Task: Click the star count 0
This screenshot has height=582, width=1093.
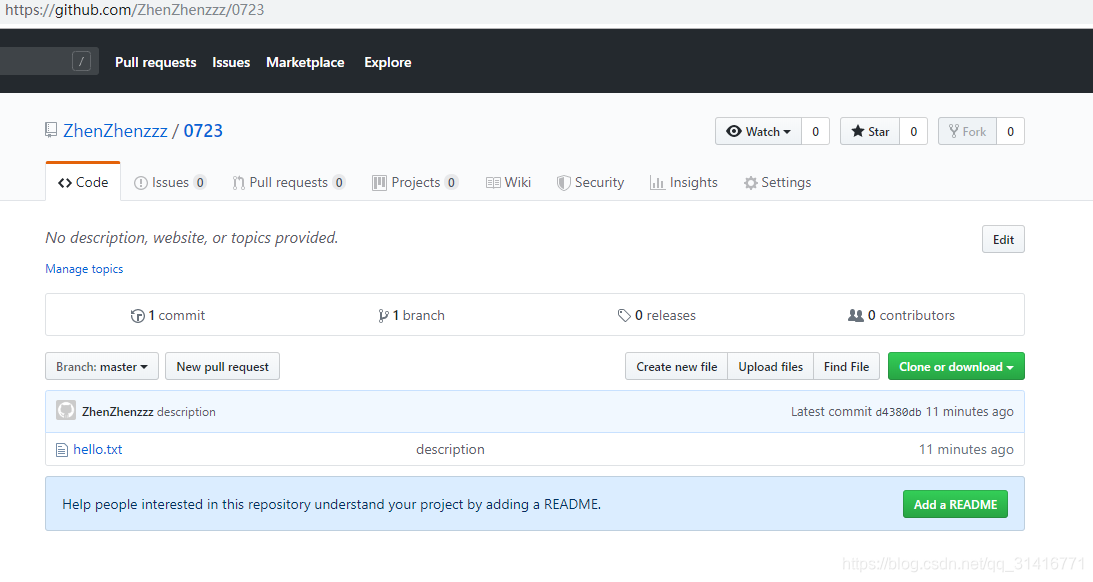Action: 913,131
